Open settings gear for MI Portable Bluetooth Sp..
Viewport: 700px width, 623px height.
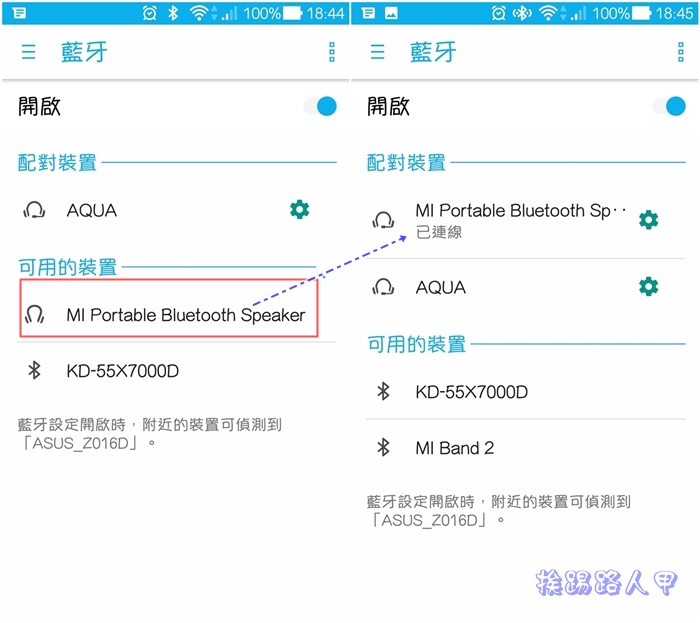649,220
